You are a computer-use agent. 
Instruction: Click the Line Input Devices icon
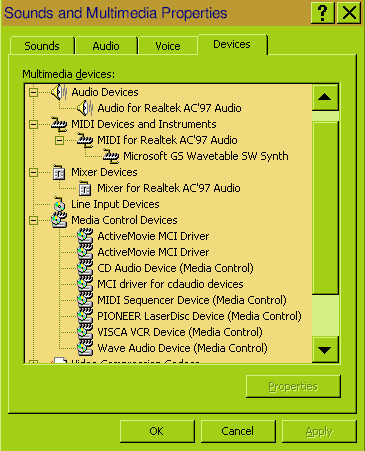pos(59,204)
